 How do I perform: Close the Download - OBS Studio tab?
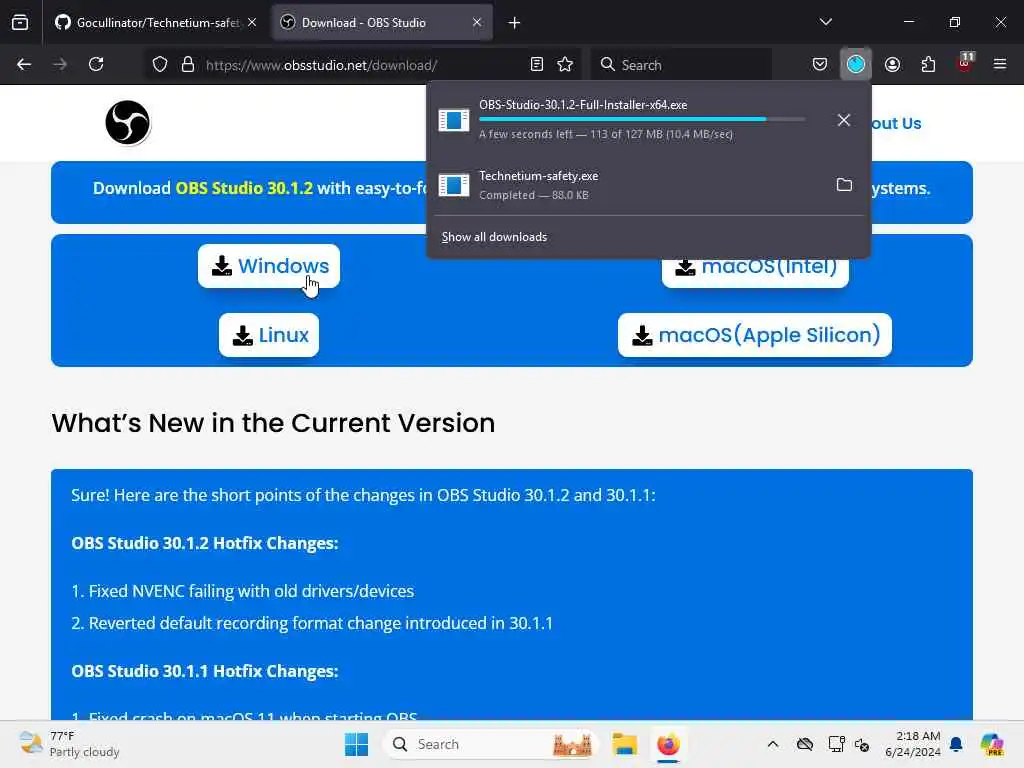477,23
